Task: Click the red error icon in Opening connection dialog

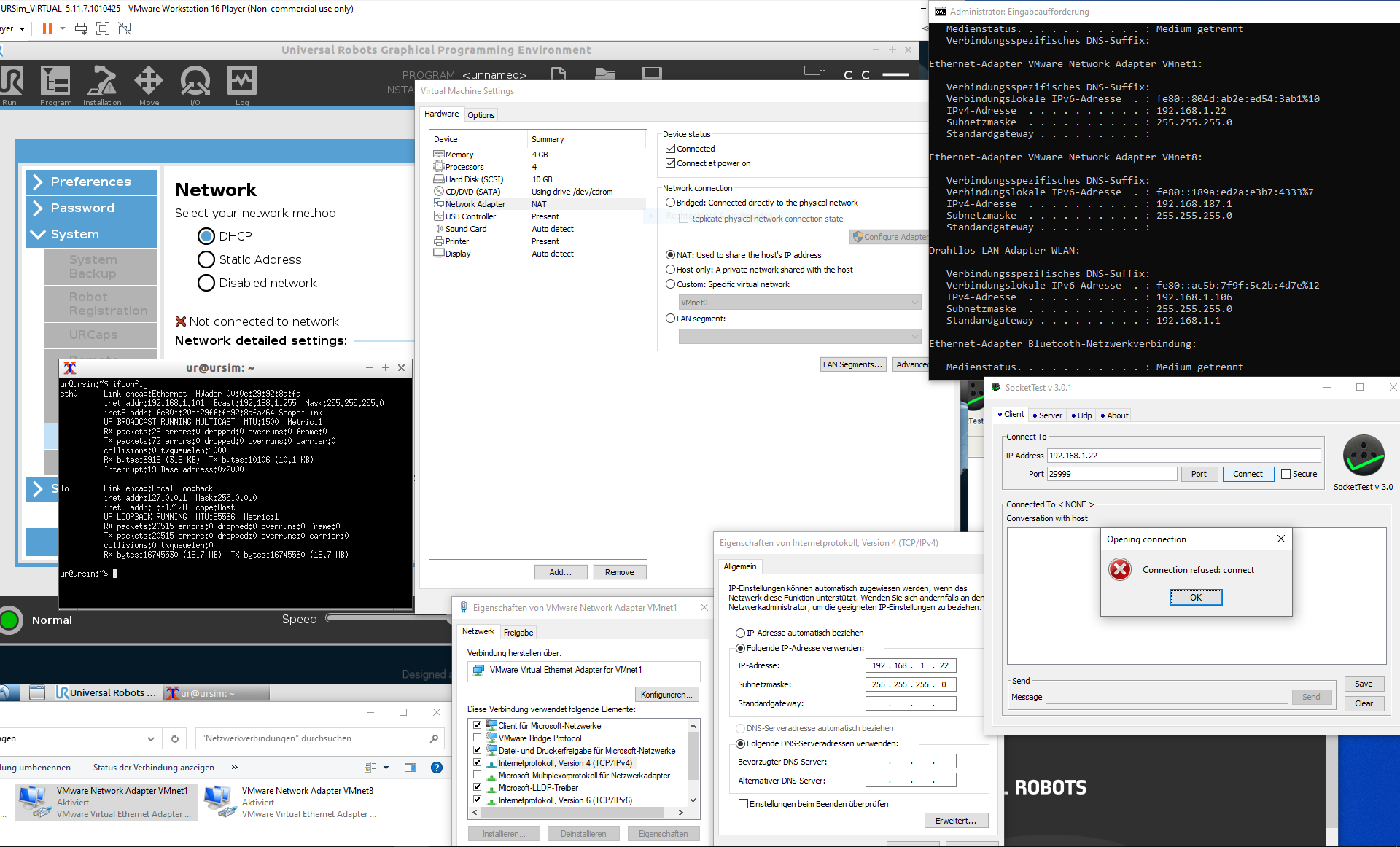Action: coord(1120,569)
